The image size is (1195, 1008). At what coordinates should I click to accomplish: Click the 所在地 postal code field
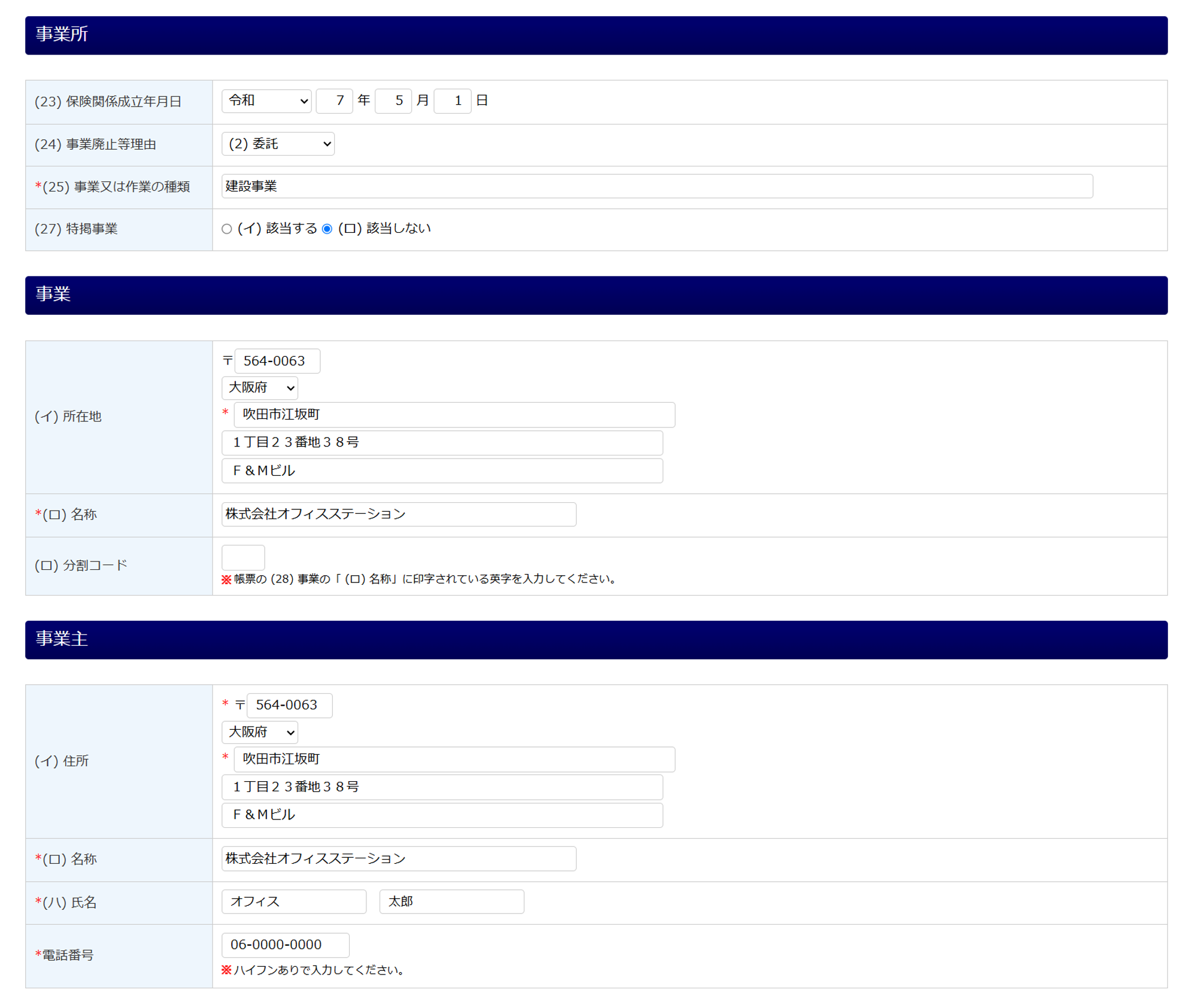(x=277, y=361)
